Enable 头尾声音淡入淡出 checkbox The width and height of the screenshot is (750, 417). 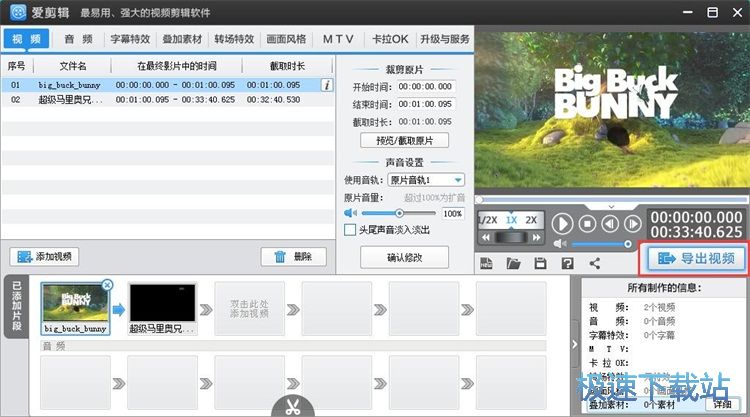tap(350, 230)
